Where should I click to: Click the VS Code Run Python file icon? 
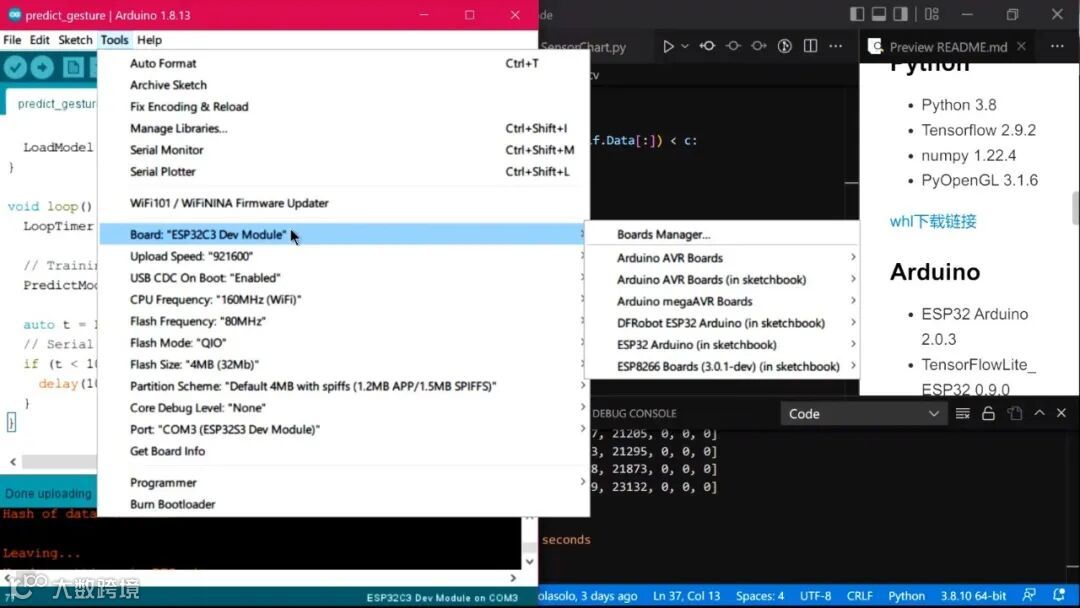(x=667, y=46)
